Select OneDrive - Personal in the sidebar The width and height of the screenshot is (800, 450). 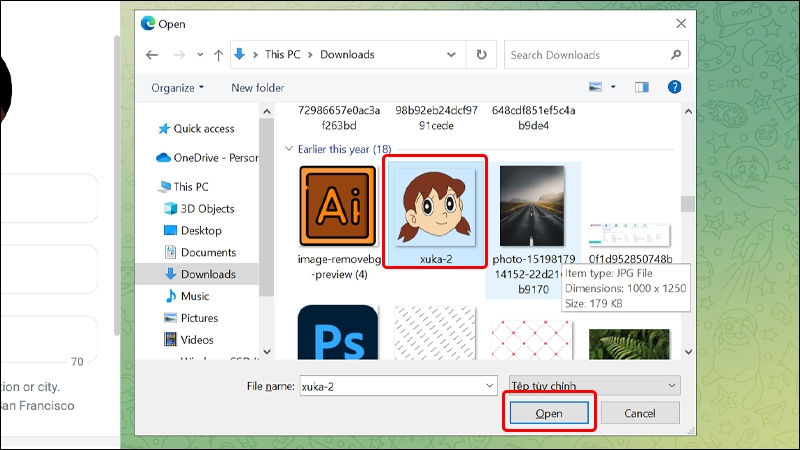pos(207,158)
